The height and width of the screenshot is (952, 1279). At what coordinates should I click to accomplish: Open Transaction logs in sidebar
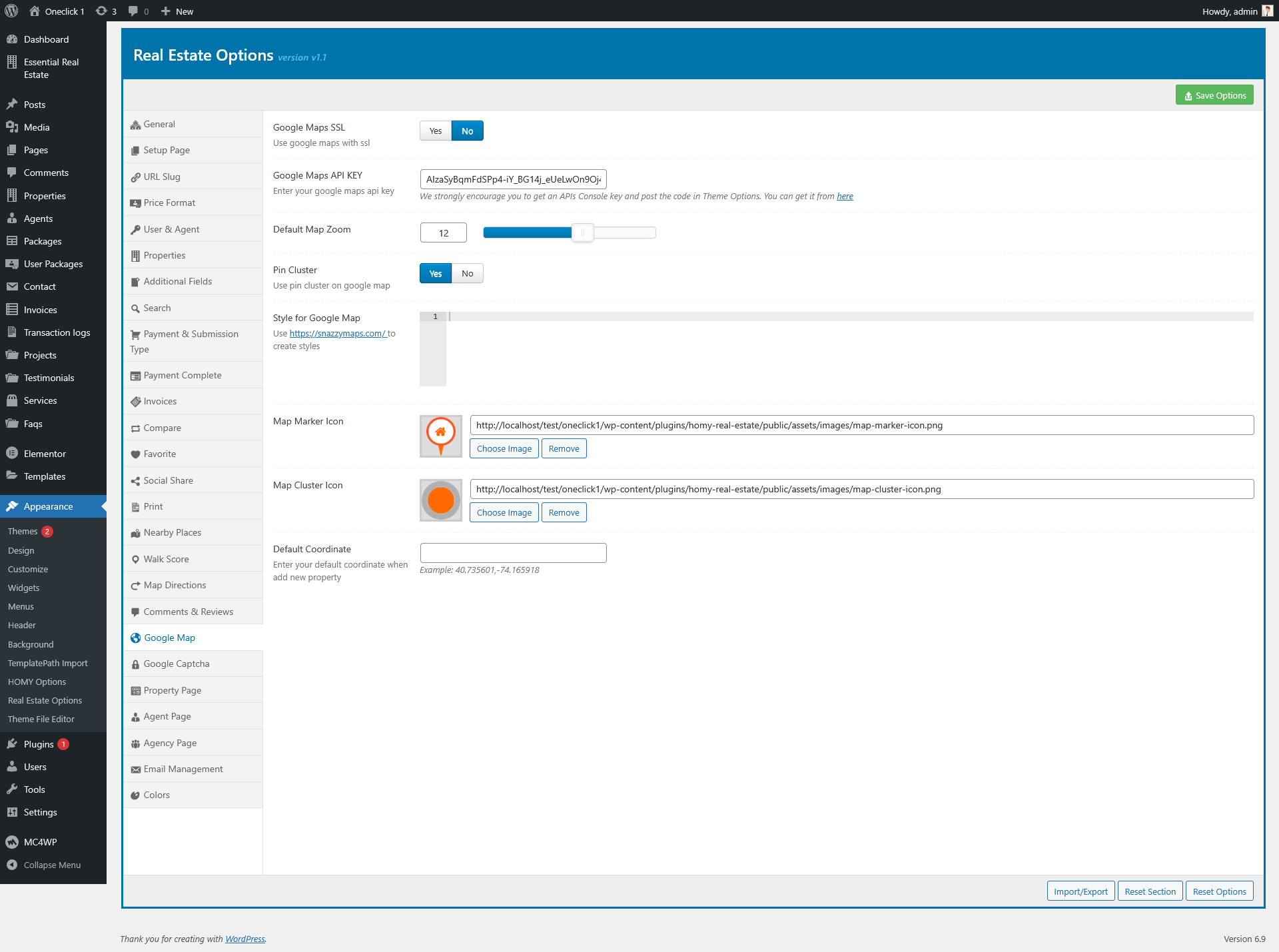[57, 332]
